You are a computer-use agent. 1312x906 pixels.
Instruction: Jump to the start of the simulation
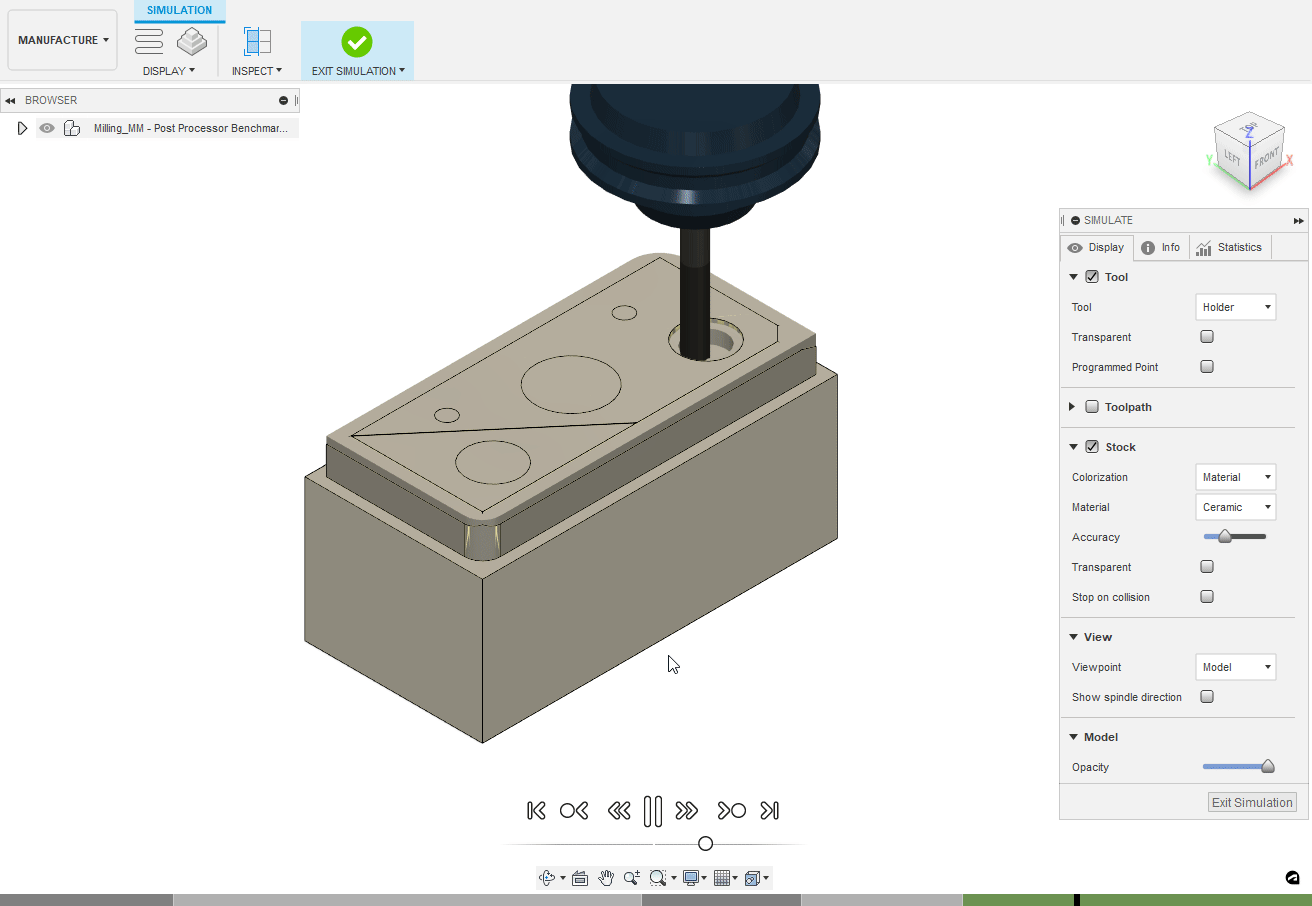pos(536,811)
